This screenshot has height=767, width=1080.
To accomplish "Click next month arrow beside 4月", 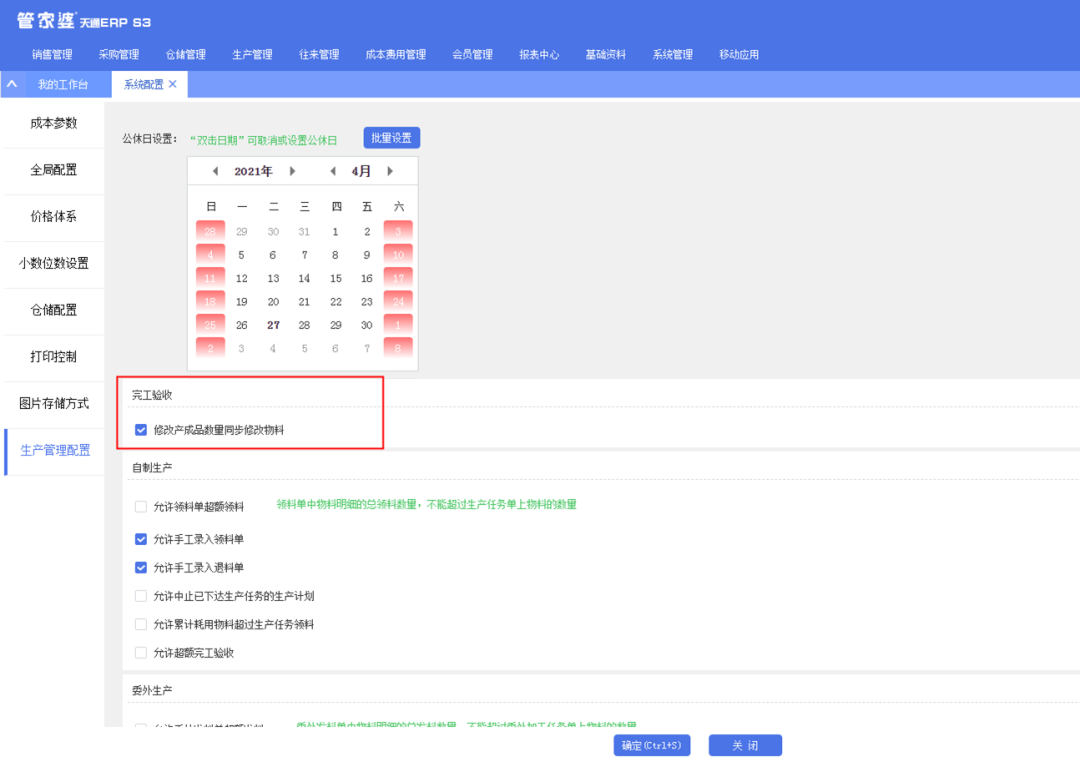I will click(390, 171).
